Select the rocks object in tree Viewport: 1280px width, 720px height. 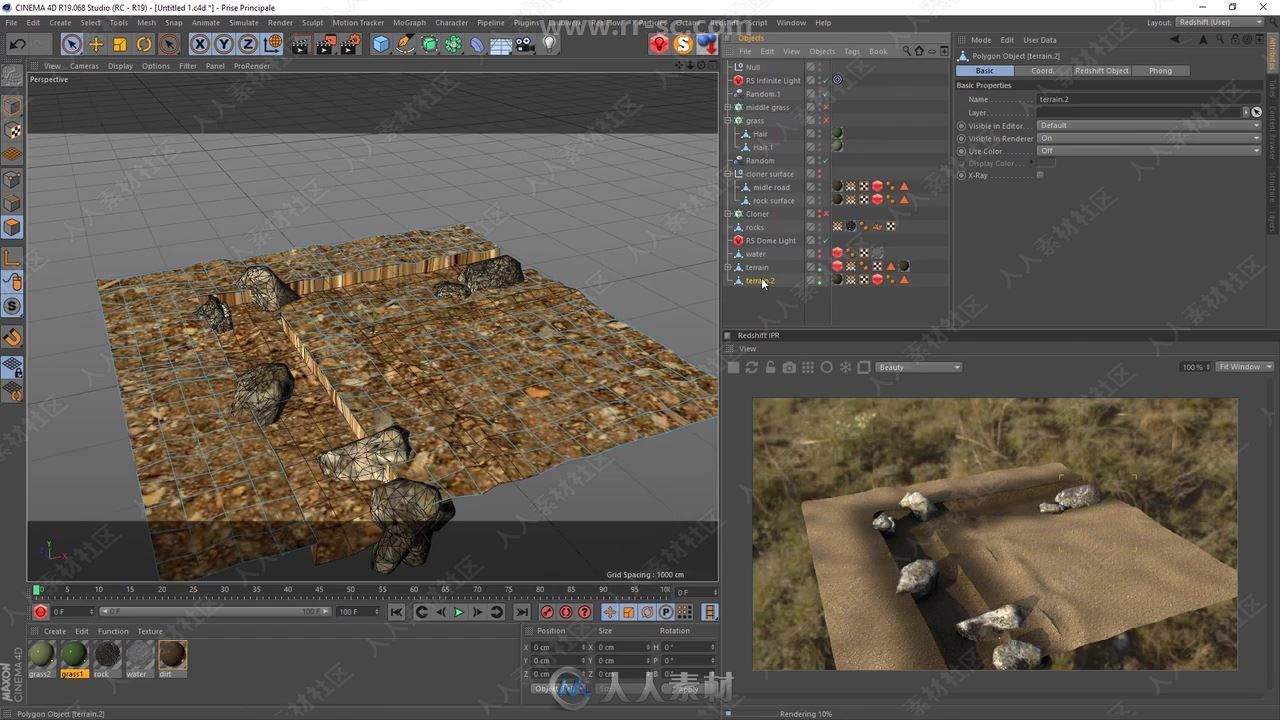[755, 227]
